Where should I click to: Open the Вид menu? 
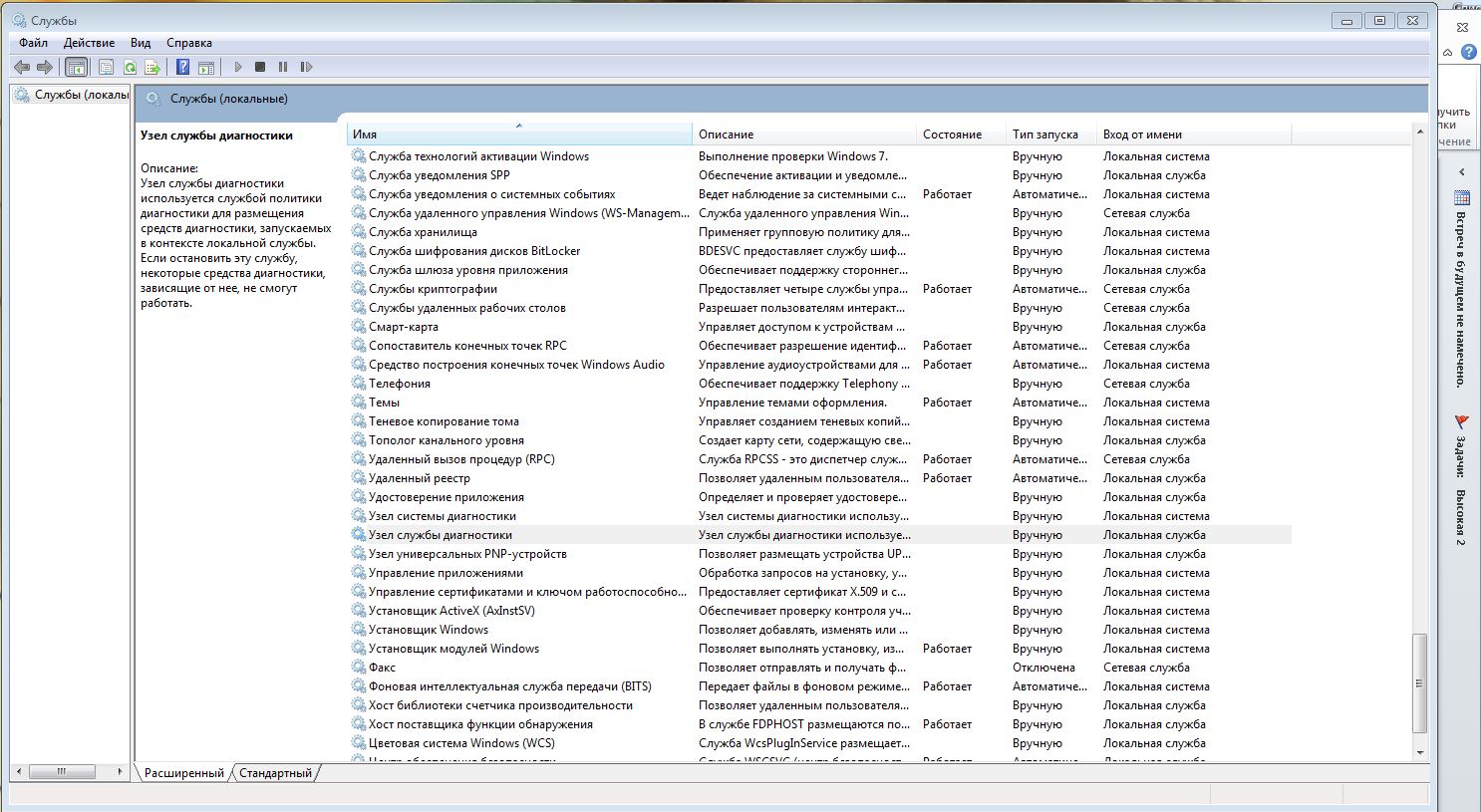141,43
